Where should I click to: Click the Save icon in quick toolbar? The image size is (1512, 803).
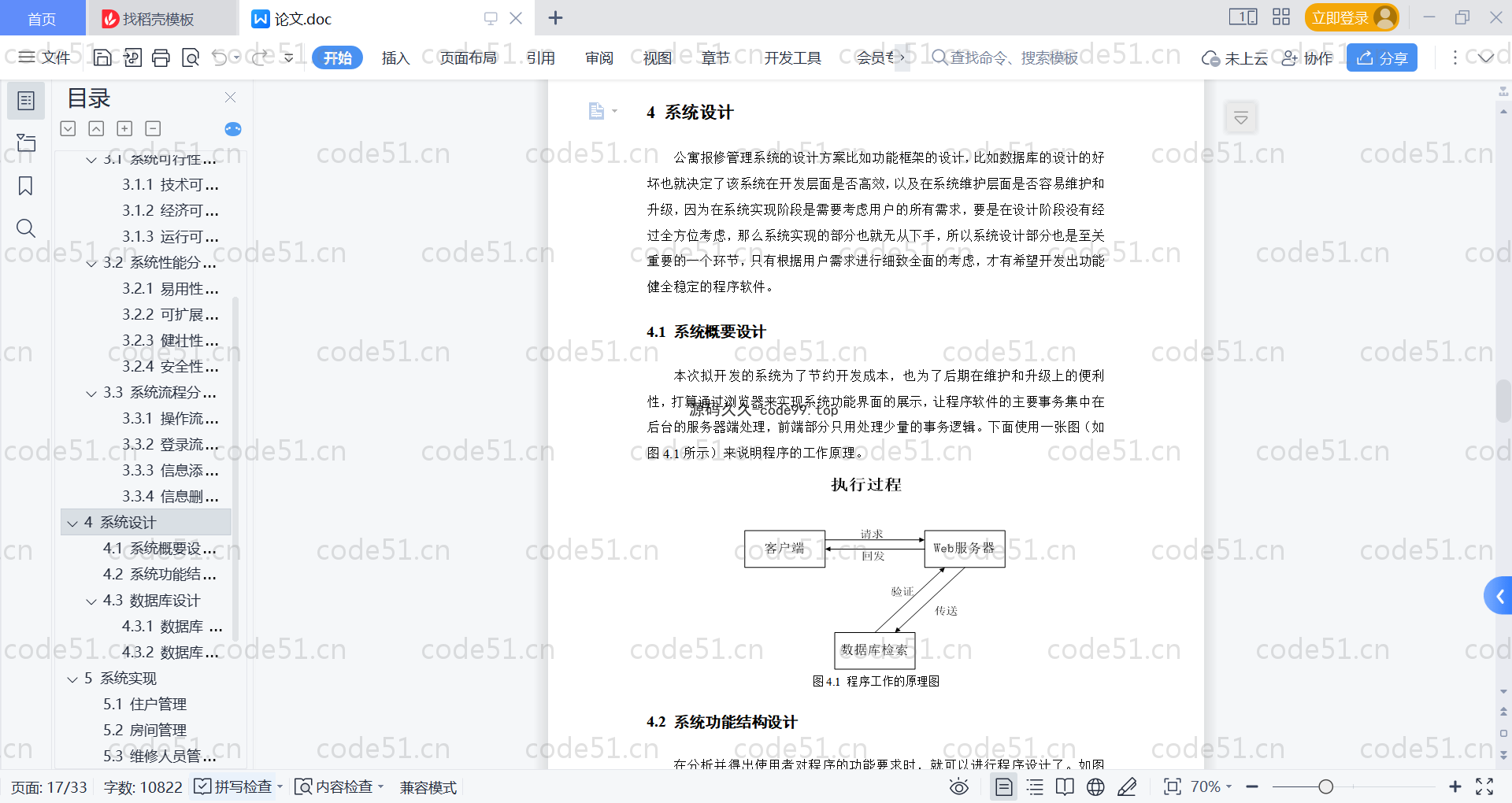point(102,57)
